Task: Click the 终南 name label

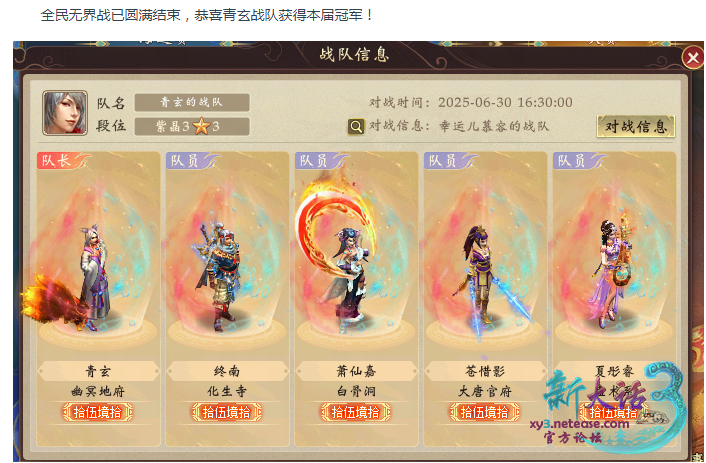Action: coord(227,372)
